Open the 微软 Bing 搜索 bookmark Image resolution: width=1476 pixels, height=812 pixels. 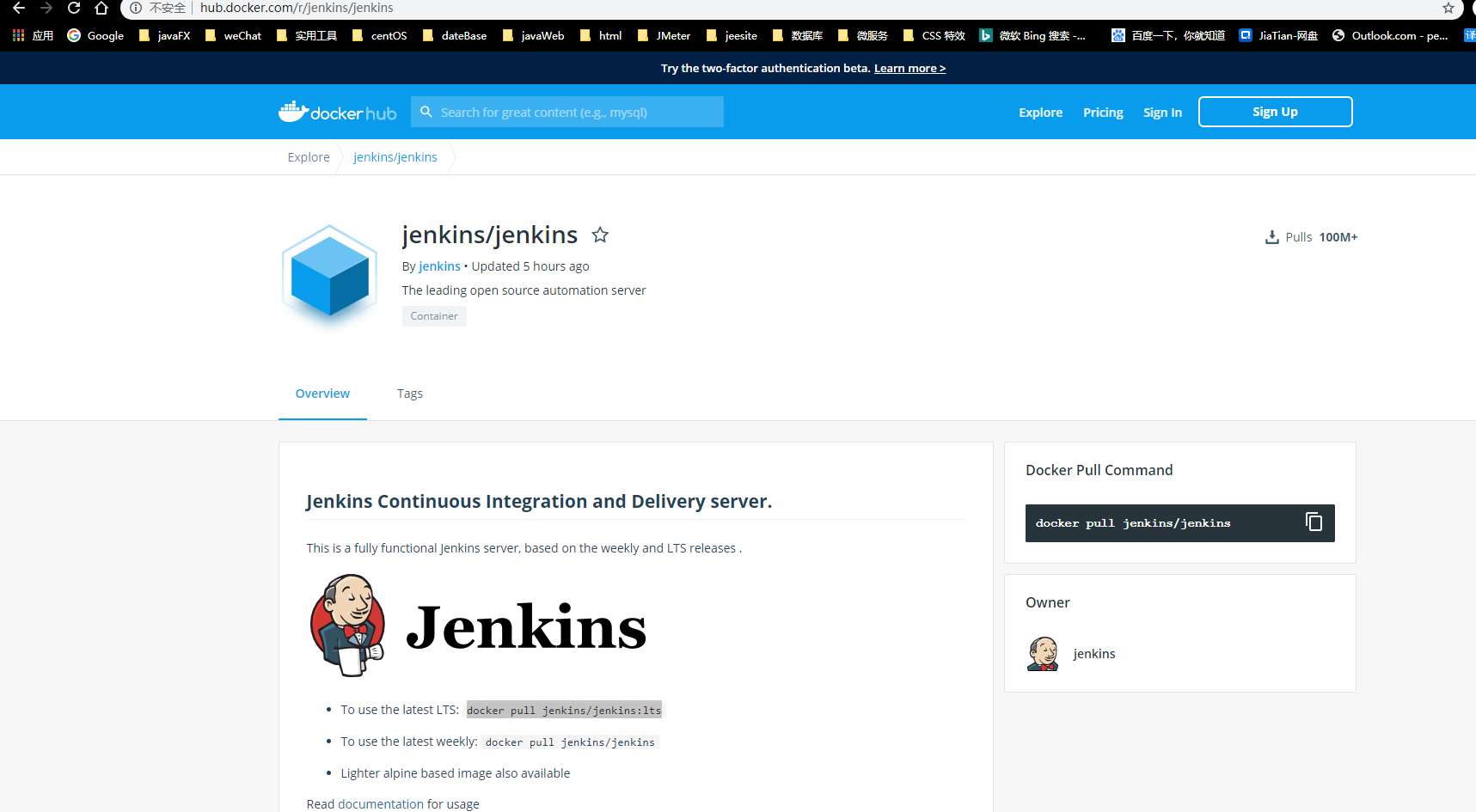1032,35
